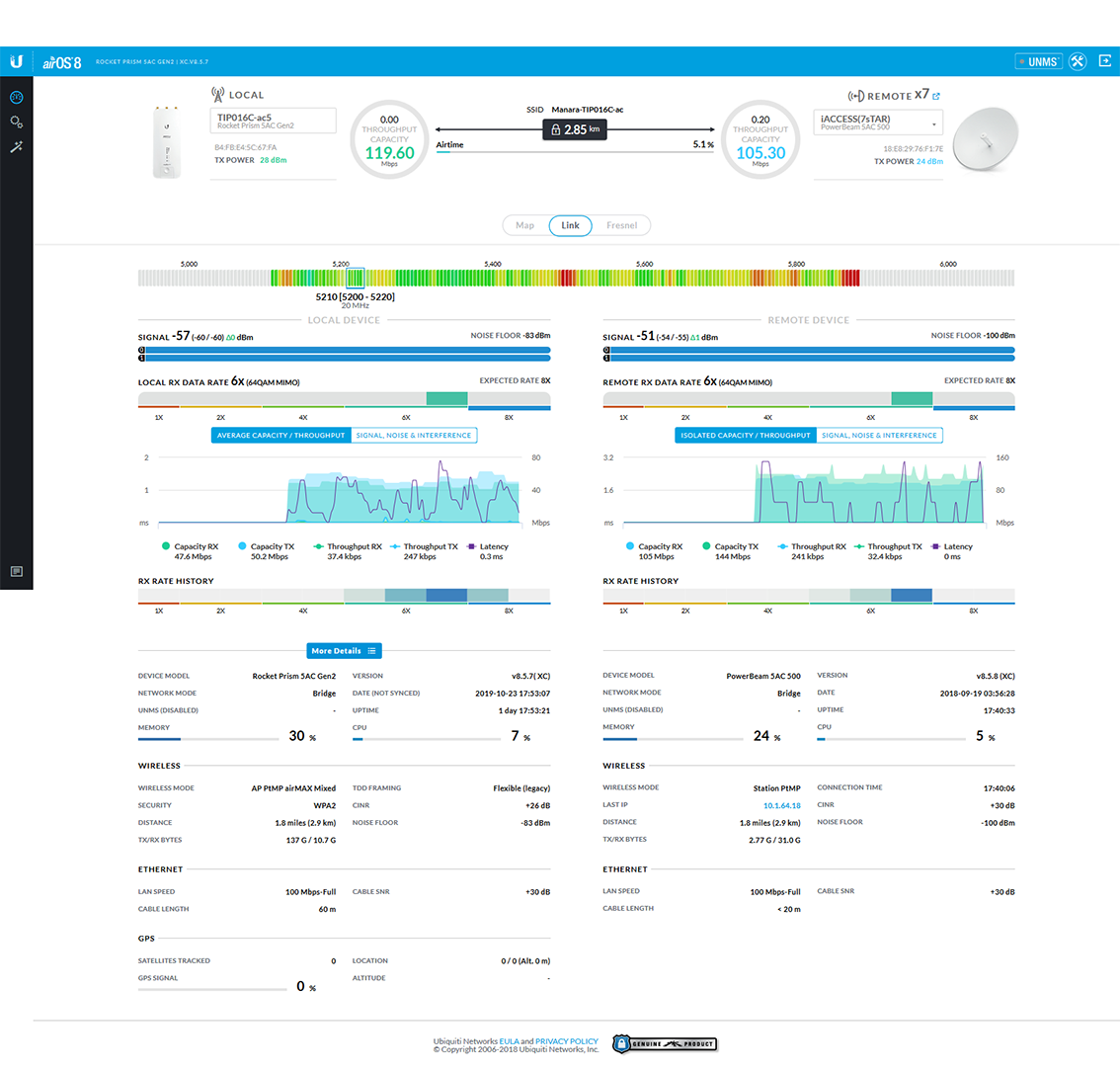
Task: Click the remote signal strength bar
Action: [x=809, y=354]
